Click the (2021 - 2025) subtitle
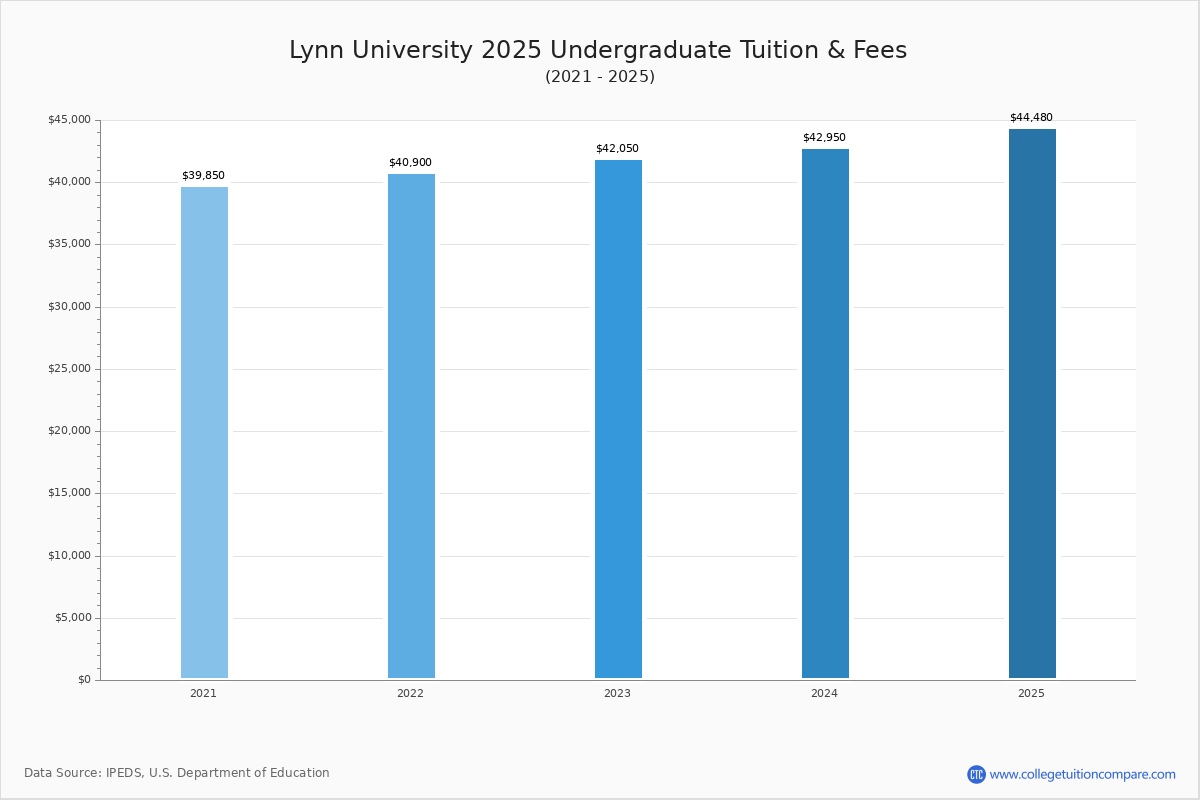This screenshot has height=800, width=1200. click(x=600, y=77)
